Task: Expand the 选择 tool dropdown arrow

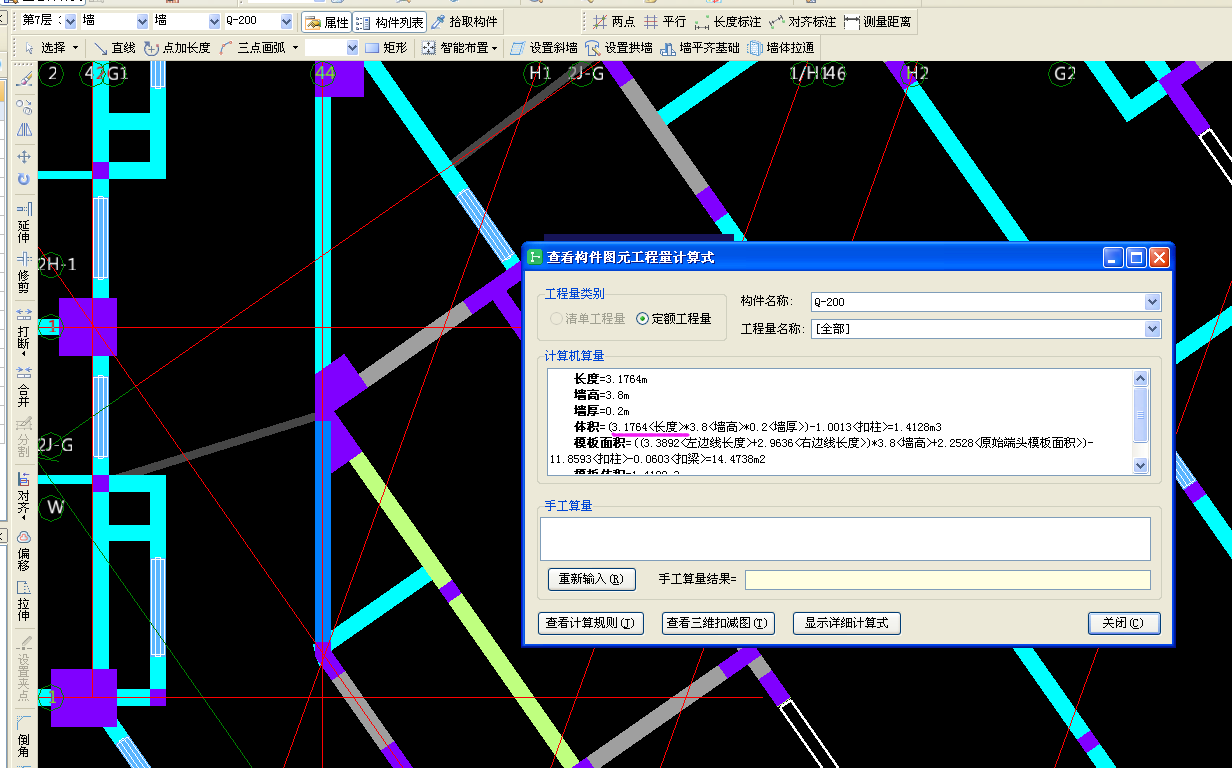Action: 76,48
